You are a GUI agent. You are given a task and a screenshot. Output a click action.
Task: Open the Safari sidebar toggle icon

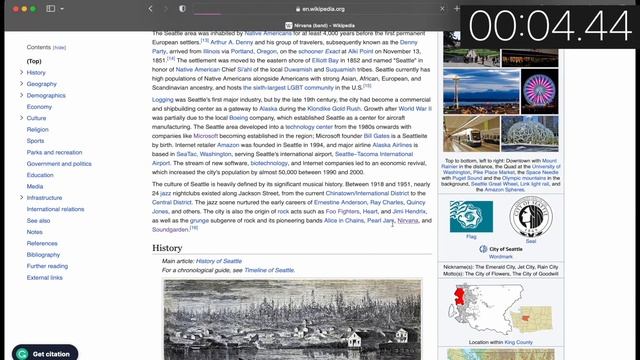(51, 9)
